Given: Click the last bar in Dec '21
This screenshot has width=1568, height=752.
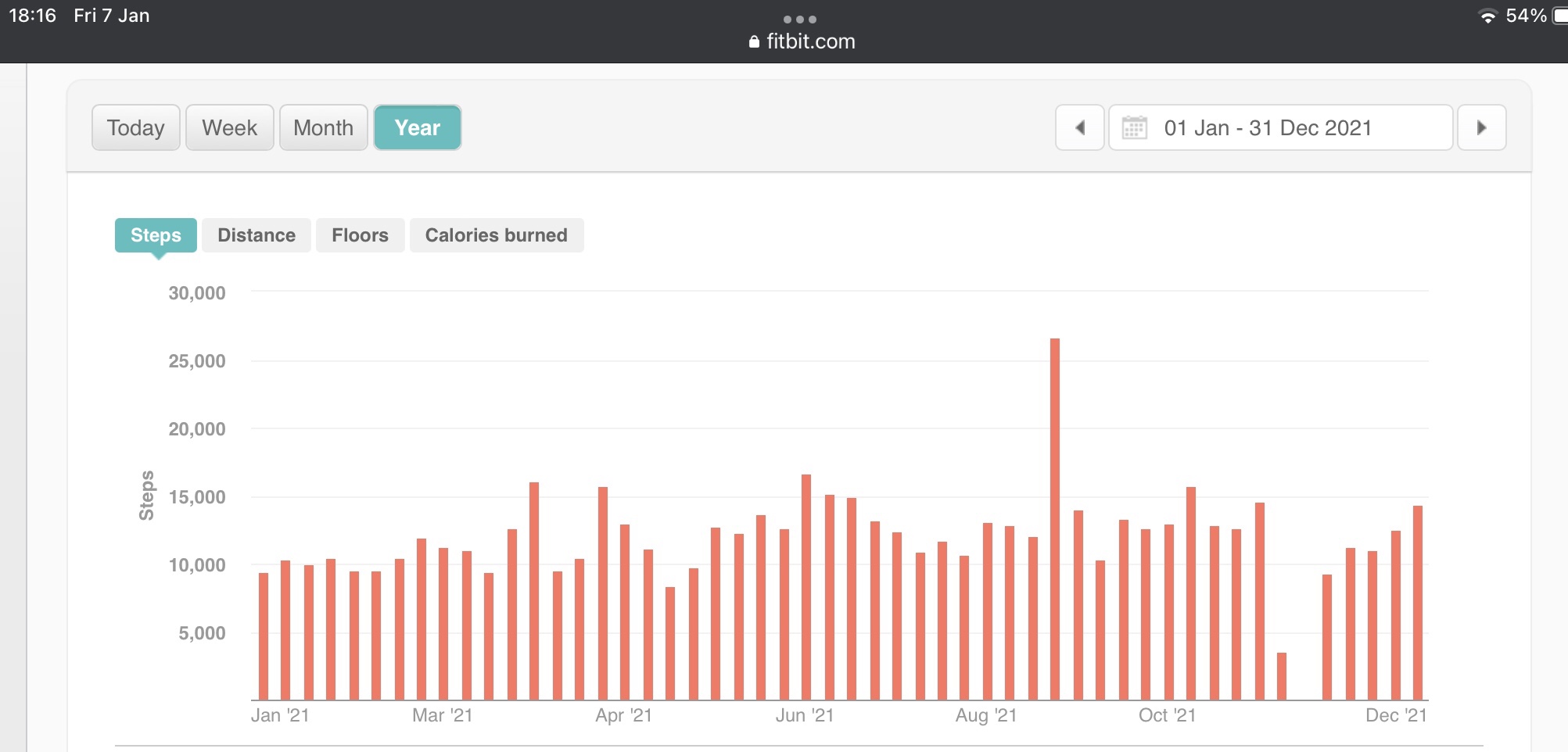Looking at the screenshot, I should pyautogui.click(x=1418, y=603).
